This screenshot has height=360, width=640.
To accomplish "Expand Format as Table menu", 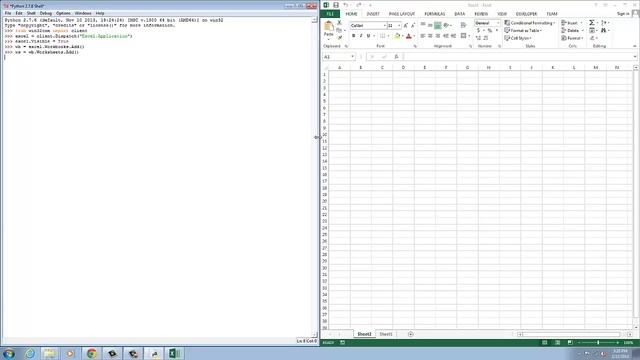I will (x=523, y=31).
